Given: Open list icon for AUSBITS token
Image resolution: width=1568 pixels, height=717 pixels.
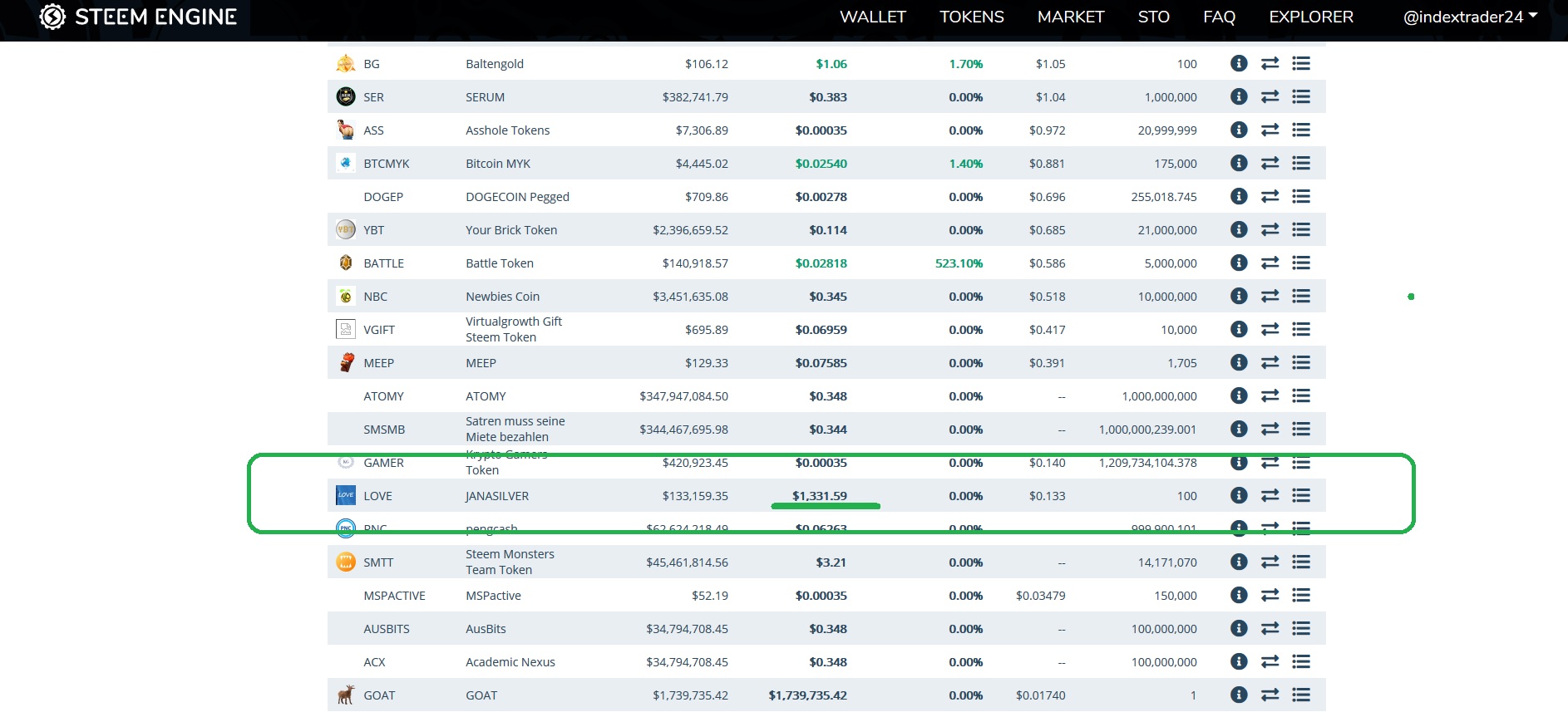Looking at the screenshot, I should [1301, 628].
